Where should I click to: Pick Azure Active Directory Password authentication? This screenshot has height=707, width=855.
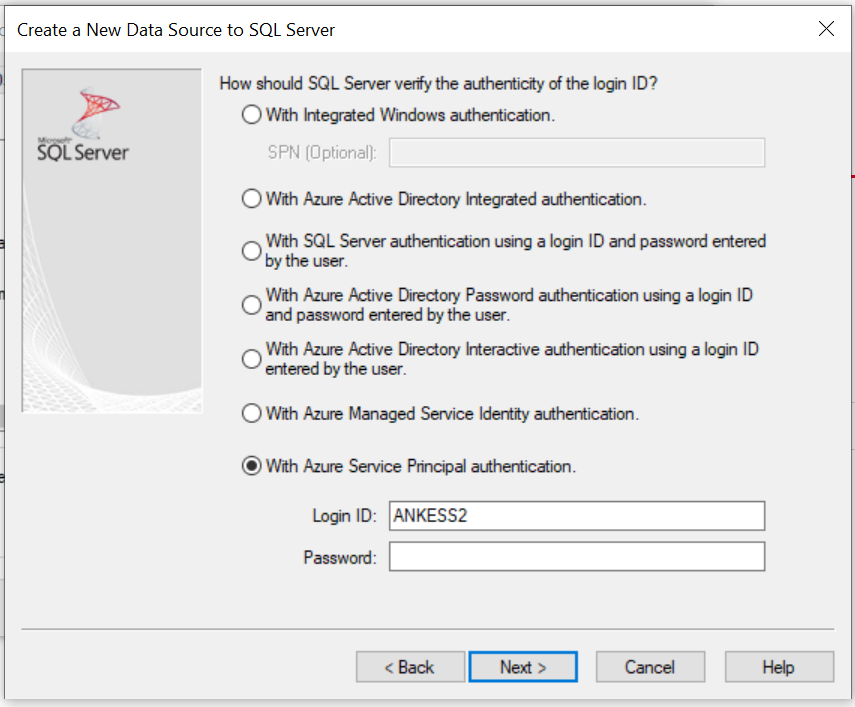click(x=252, y=305)
